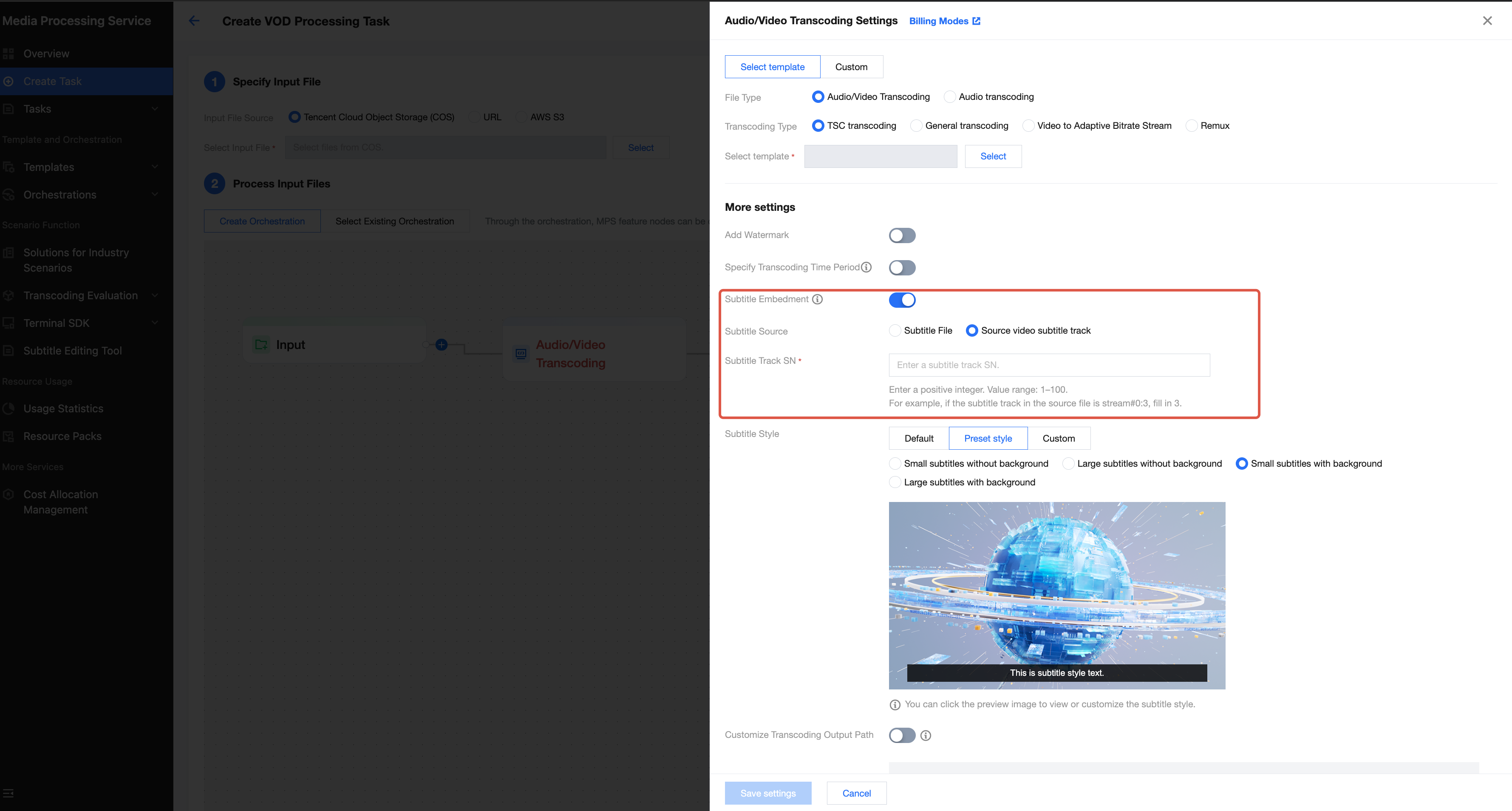Turn off the Subtitle Embedment switch
The image size is (1512, 811).
click(x=902, y=300)
